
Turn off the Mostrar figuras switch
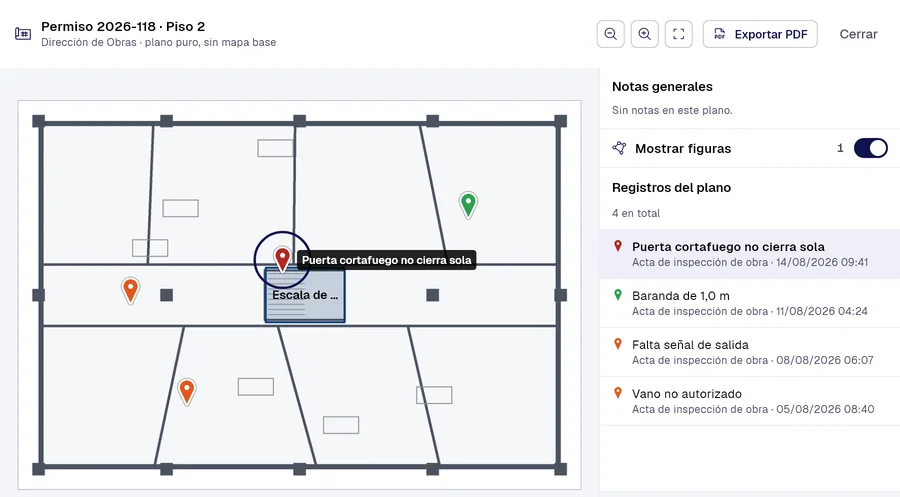tap(871, 148)
